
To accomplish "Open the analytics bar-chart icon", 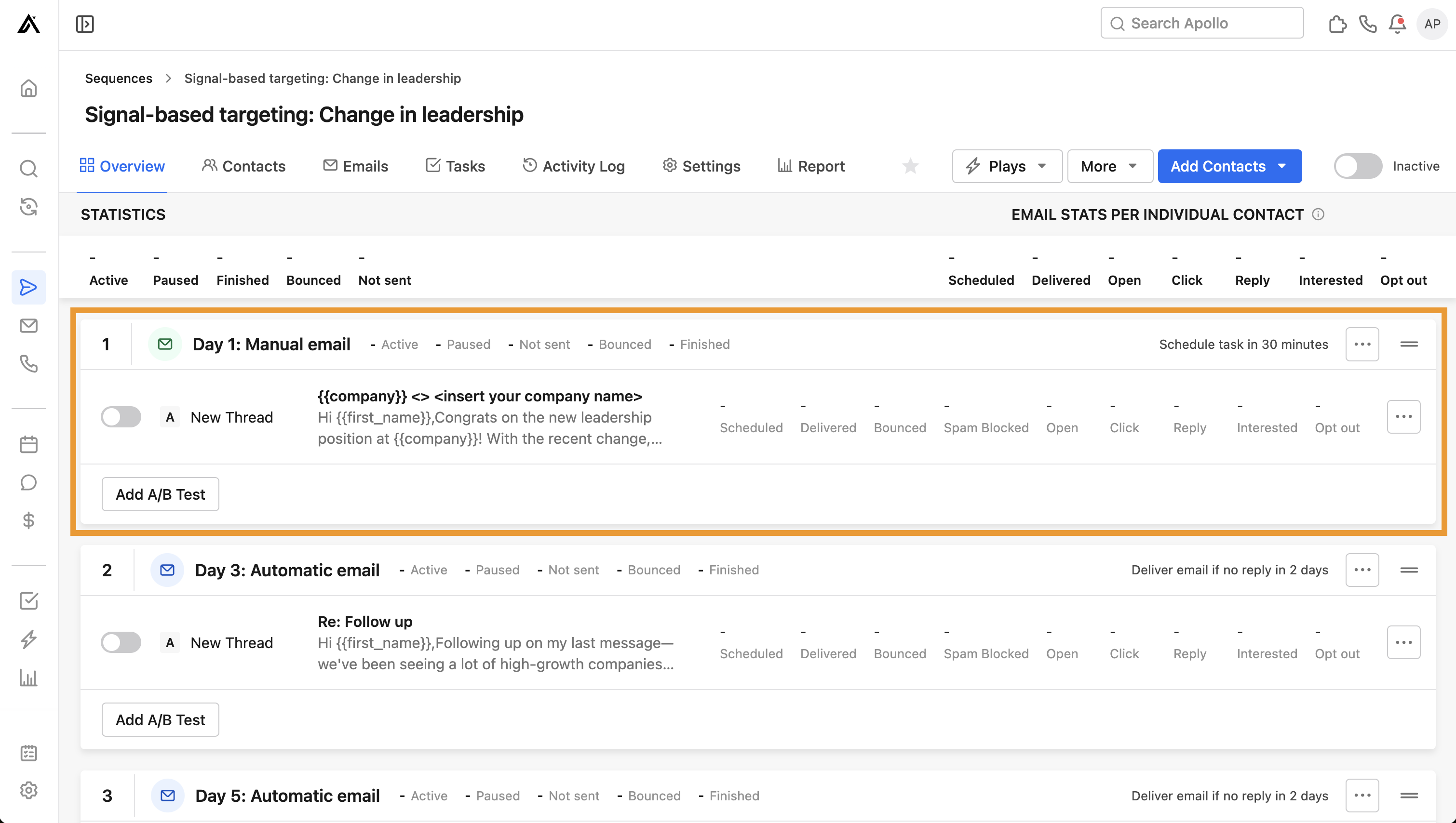I will tap(28, 678).
